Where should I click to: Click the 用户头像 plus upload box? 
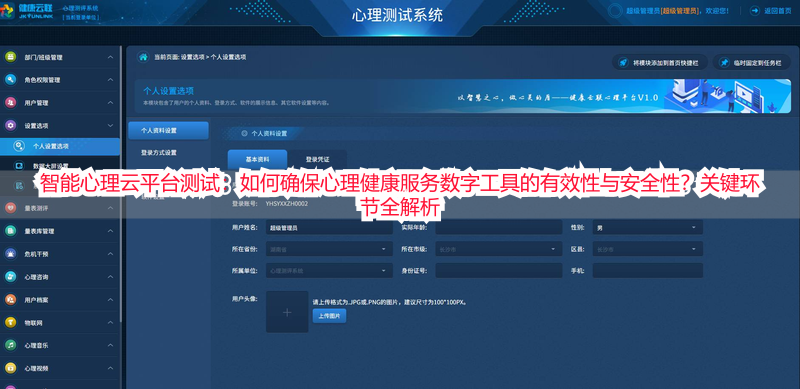[x=287, y=312]
